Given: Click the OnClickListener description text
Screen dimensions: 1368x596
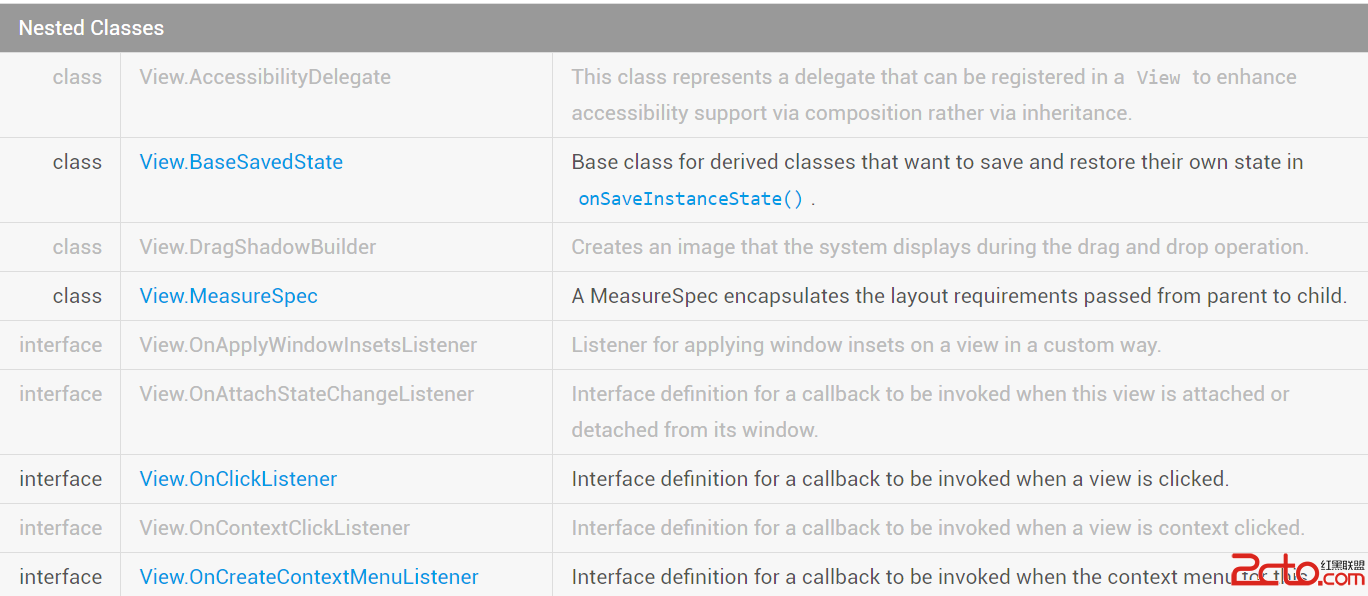Looking at the screenshot, I should pyautogui.click(x=900, y=479).
